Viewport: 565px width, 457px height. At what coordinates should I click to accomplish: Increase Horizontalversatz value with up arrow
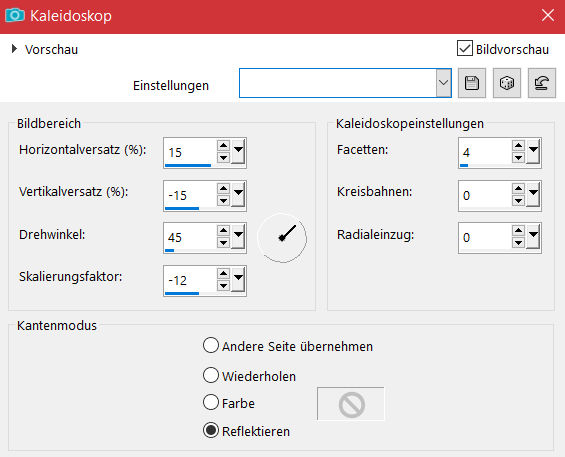point(223,146)
